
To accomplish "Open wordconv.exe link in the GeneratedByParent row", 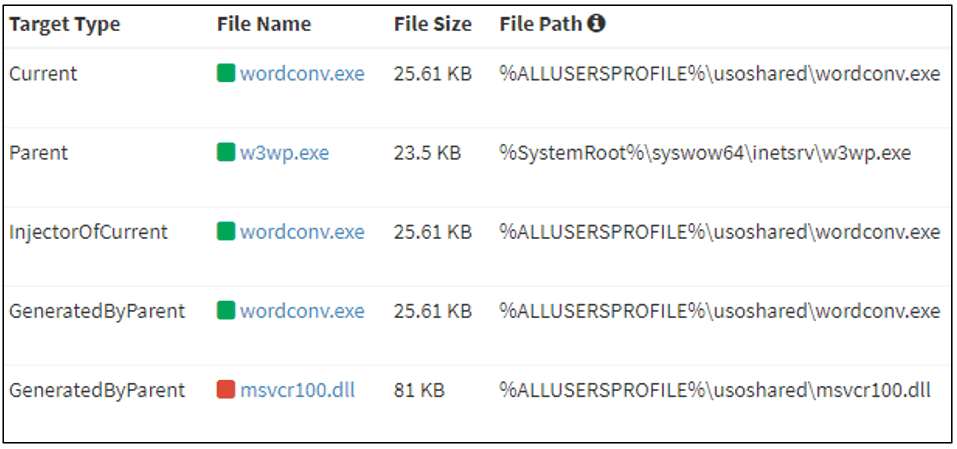I will click(x=302, y=311).
